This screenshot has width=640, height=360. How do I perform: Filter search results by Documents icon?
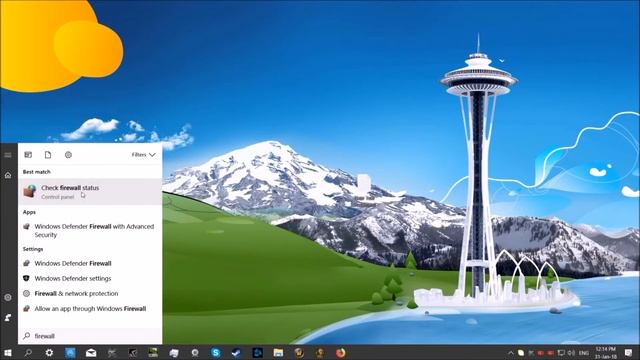coord(48,155)
